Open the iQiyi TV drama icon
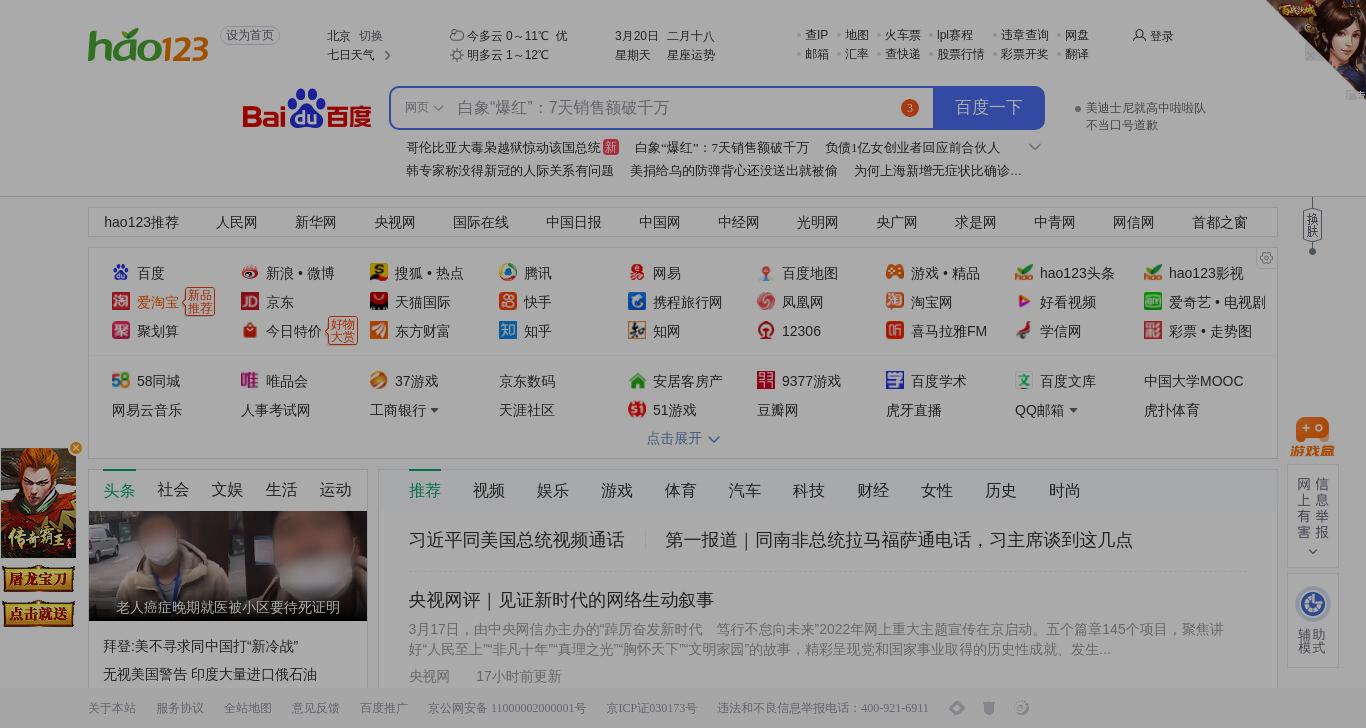This screenshot has width=1366, height=728. pyautogui.click(x=1153, y=302)
